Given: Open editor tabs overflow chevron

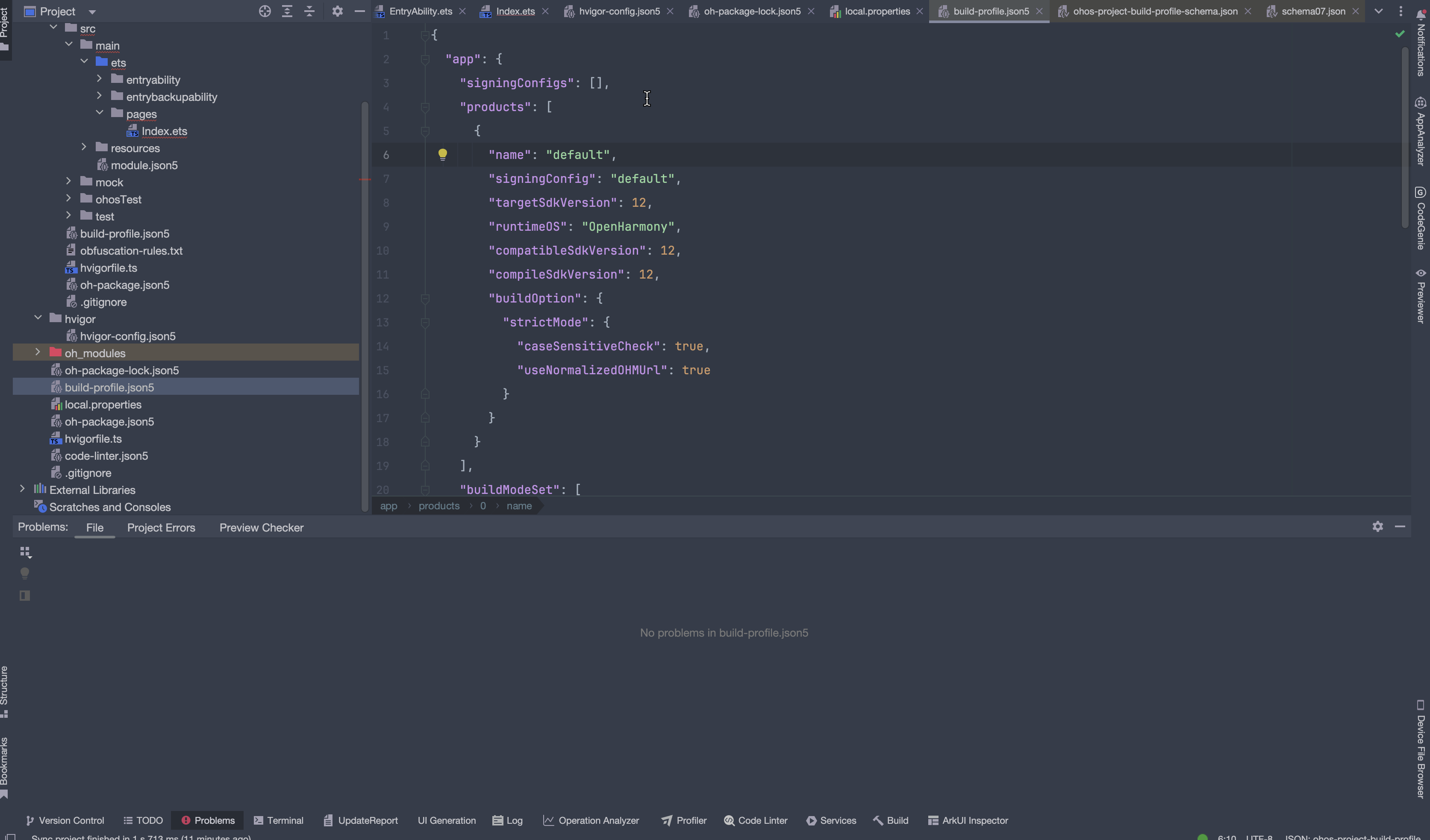Looking at the screenshot, I should 1378,12.
